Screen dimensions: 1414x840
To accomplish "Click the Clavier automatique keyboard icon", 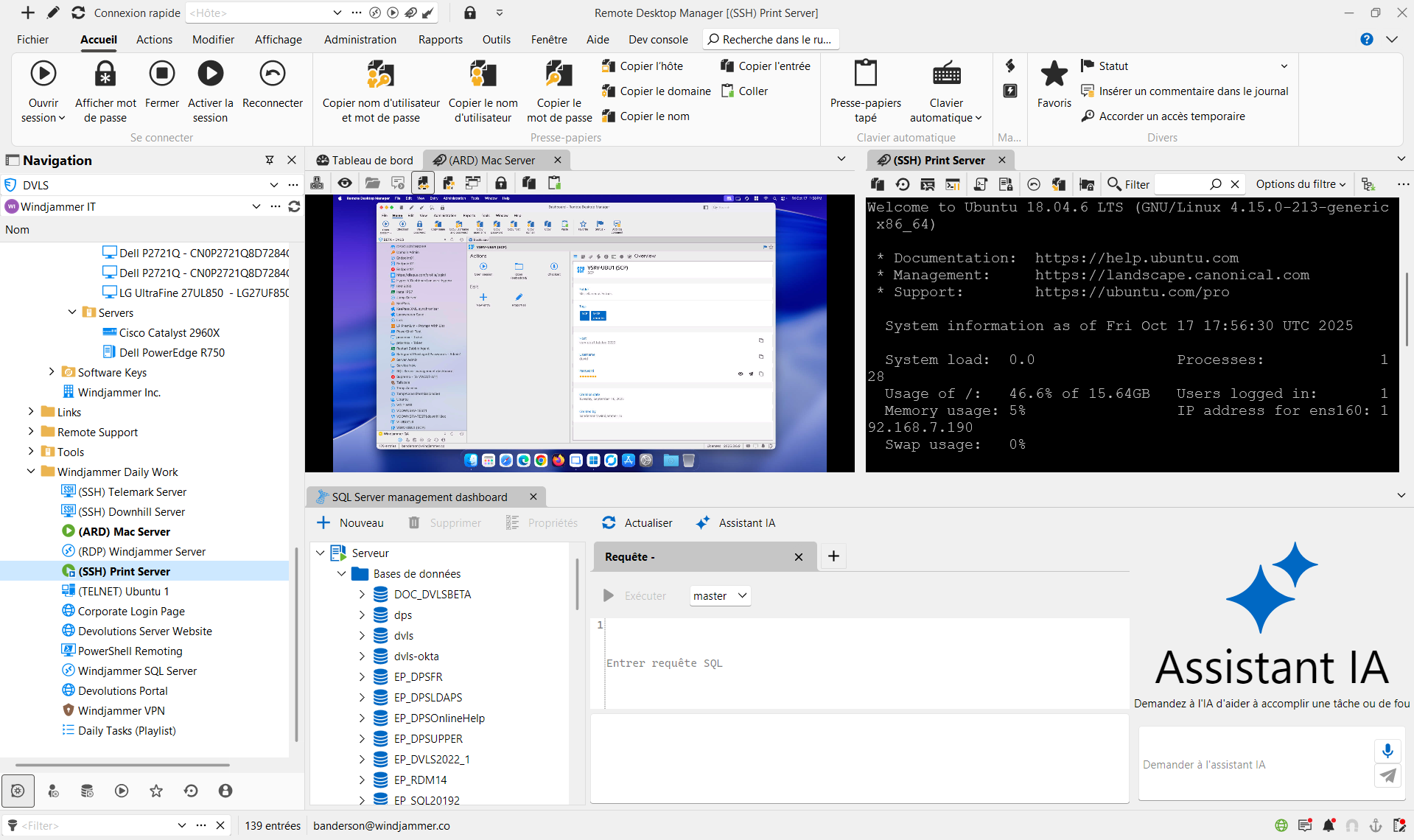I will 946,74.
